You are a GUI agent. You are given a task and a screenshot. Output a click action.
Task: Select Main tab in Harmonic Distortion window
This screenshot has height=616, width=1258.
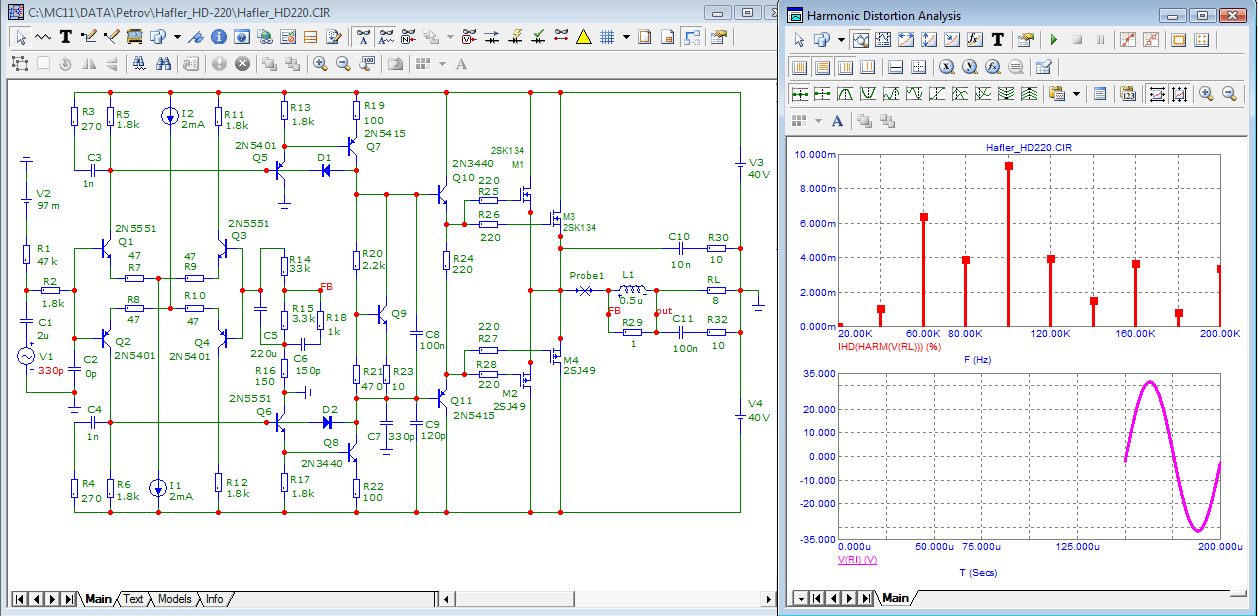(895, 598)
